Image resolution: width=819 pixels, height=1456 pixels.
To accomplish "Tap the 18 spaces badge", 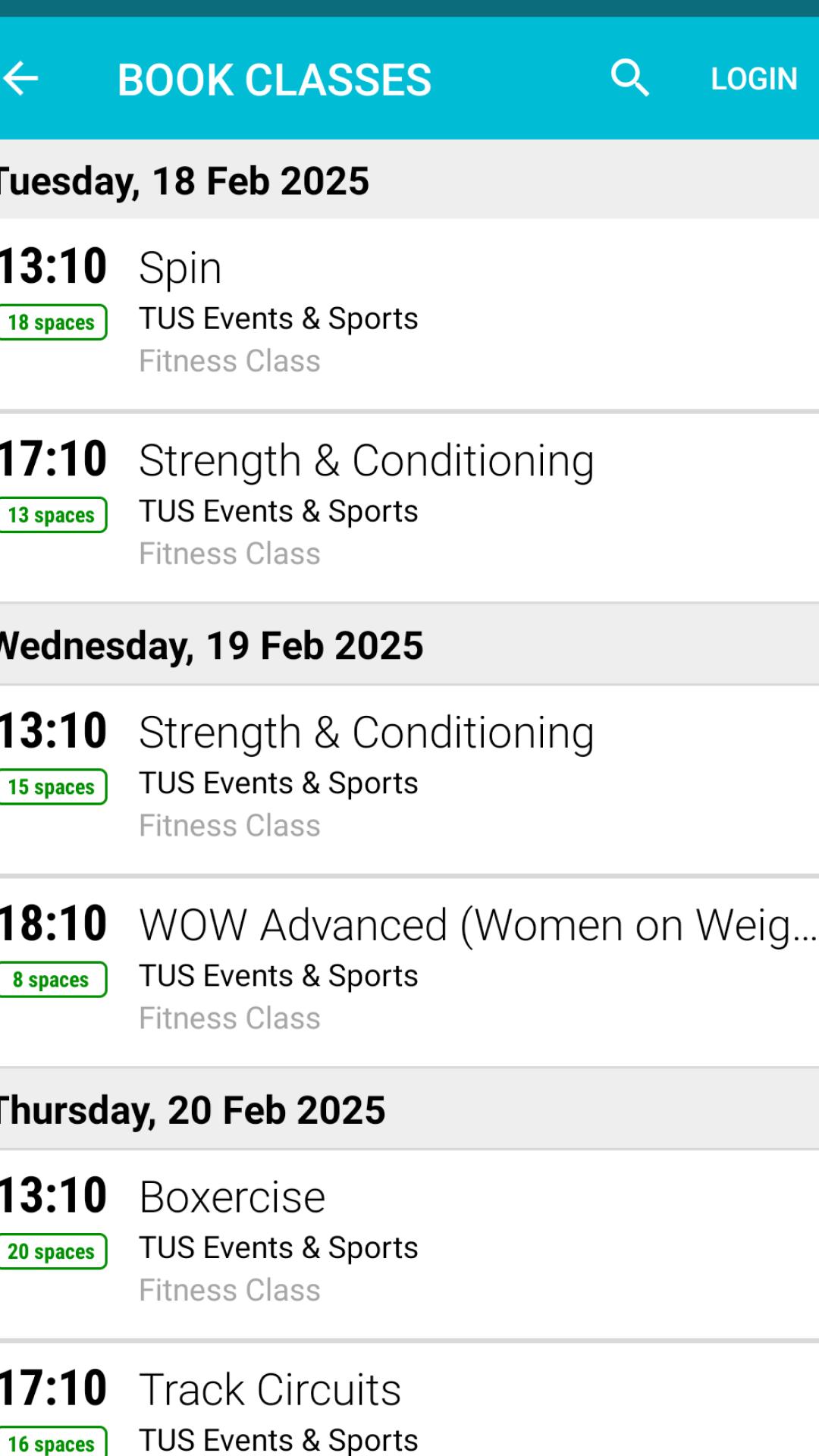I will coord(52,322).
